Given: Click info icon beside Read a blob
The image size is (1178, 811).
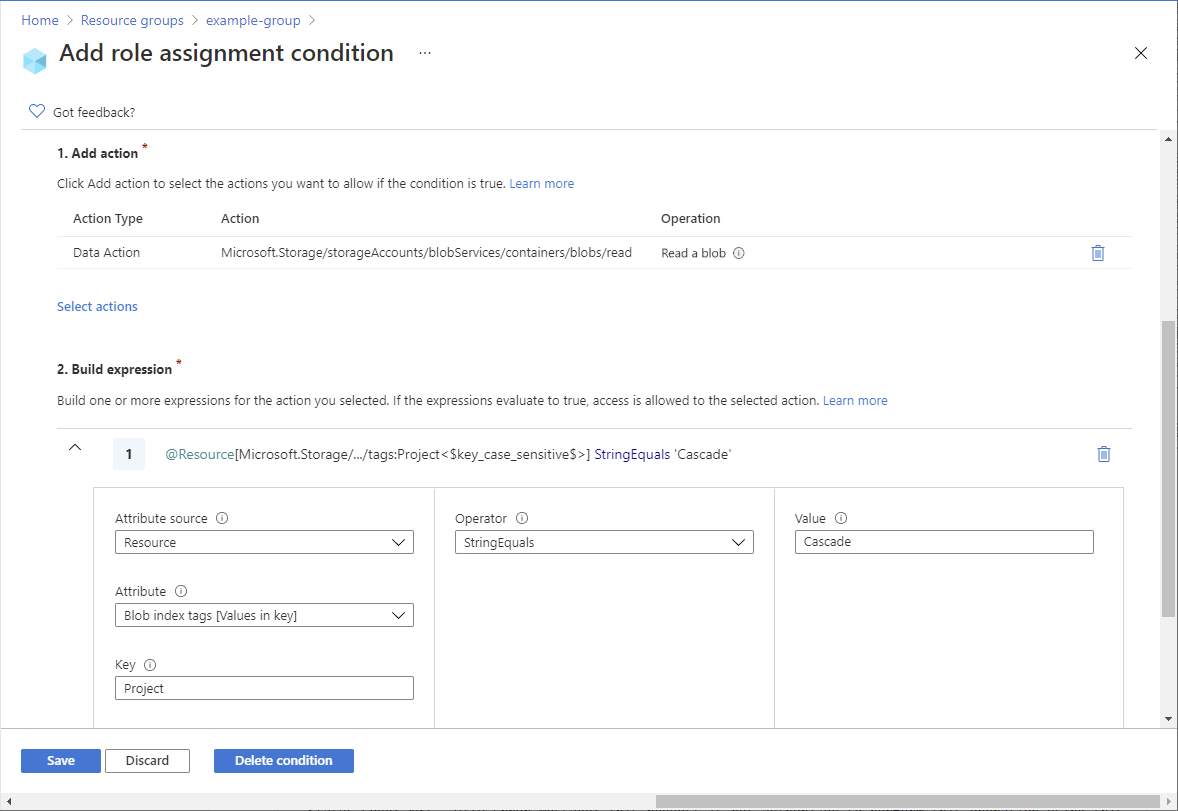Looking at the screenshot, I should [x=738, y=253].
